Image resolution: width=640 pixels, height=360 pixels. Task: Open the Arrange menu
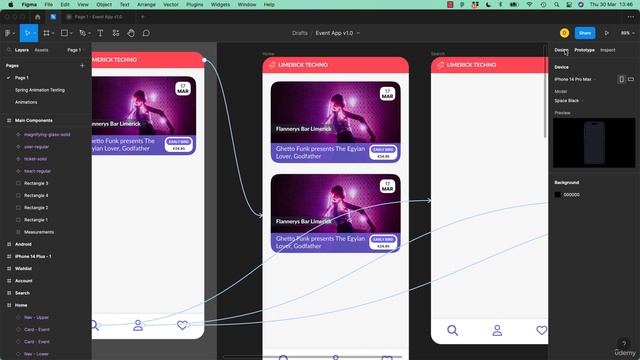146,4
